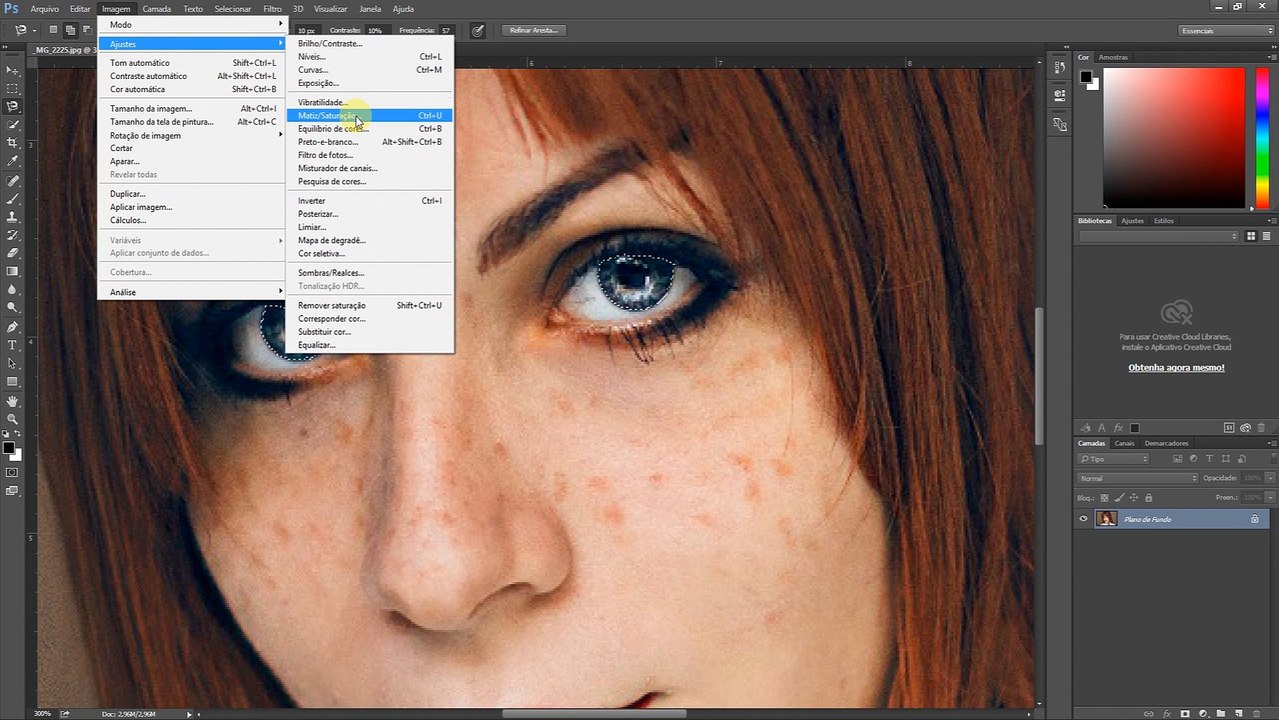Open the Bibliotecas library dropdown

pyautogui.click(x=1159, y=236)
